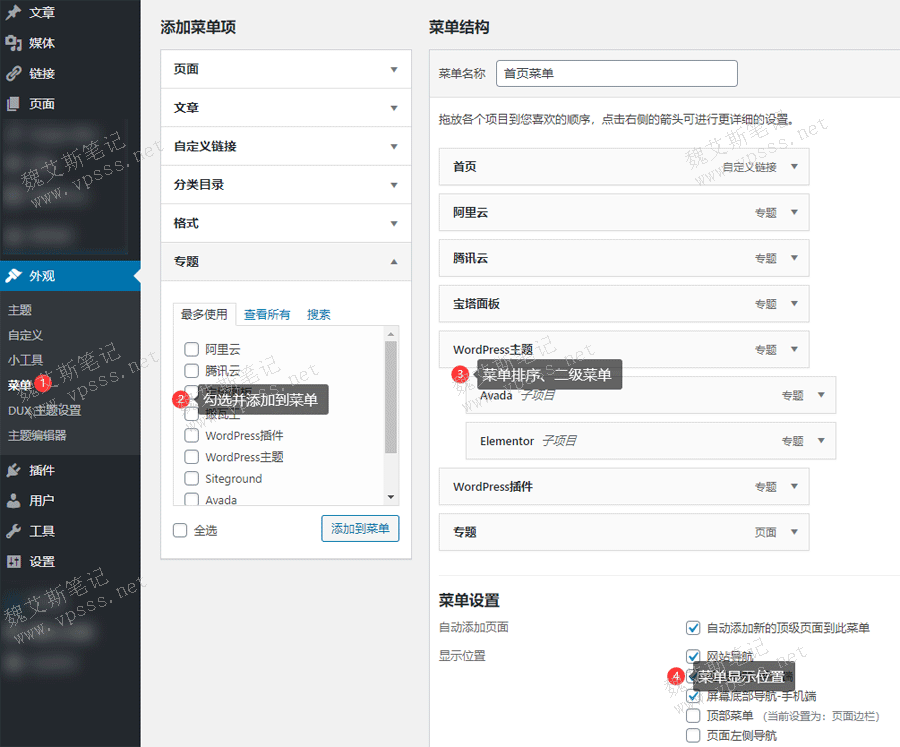Select the paintbrush 外观 icon
This screenshot has width=900, height=747.
(x=14, y=276)
